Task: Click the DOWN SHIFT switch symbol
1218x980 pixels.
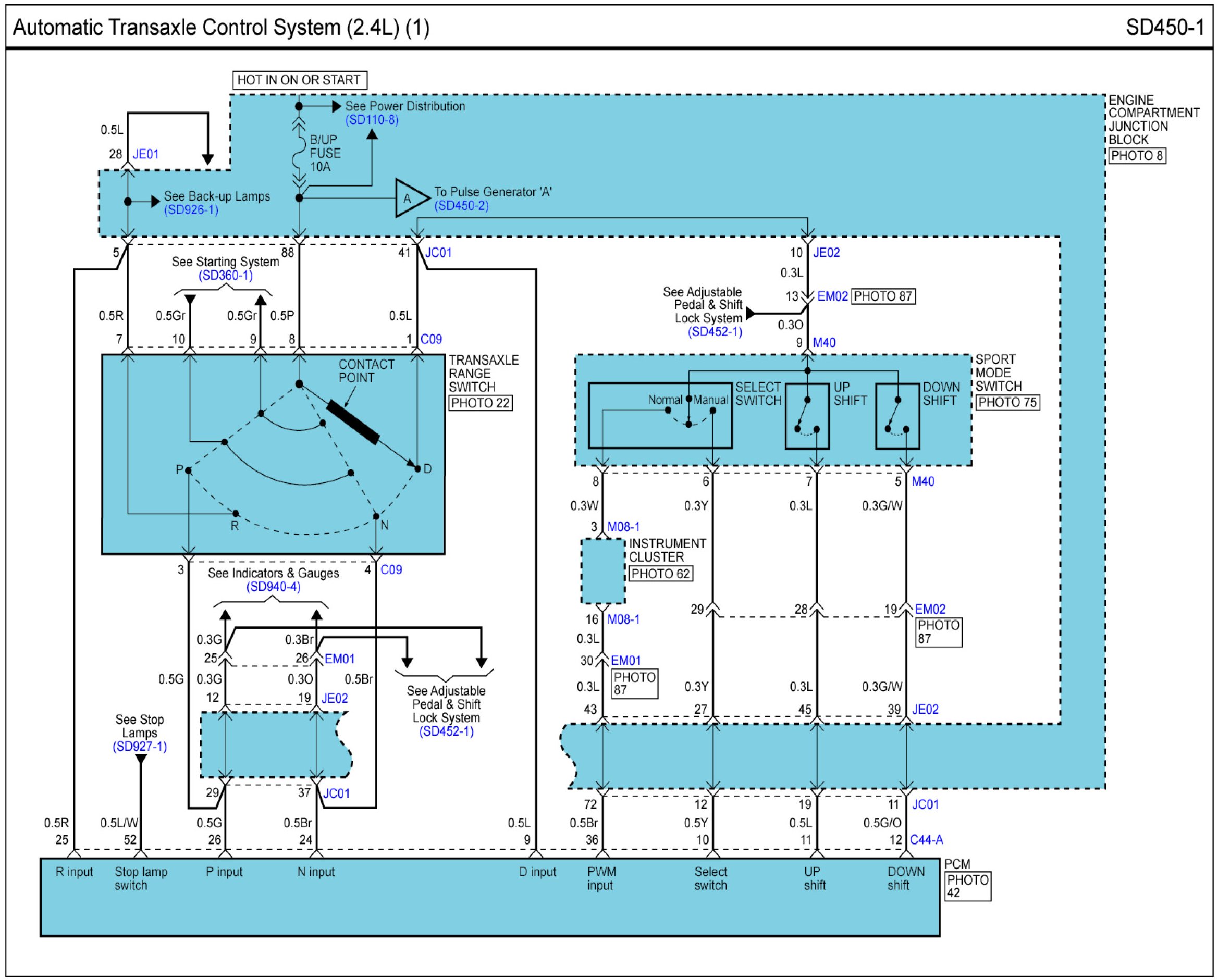Action: click(x=896, y=416)
